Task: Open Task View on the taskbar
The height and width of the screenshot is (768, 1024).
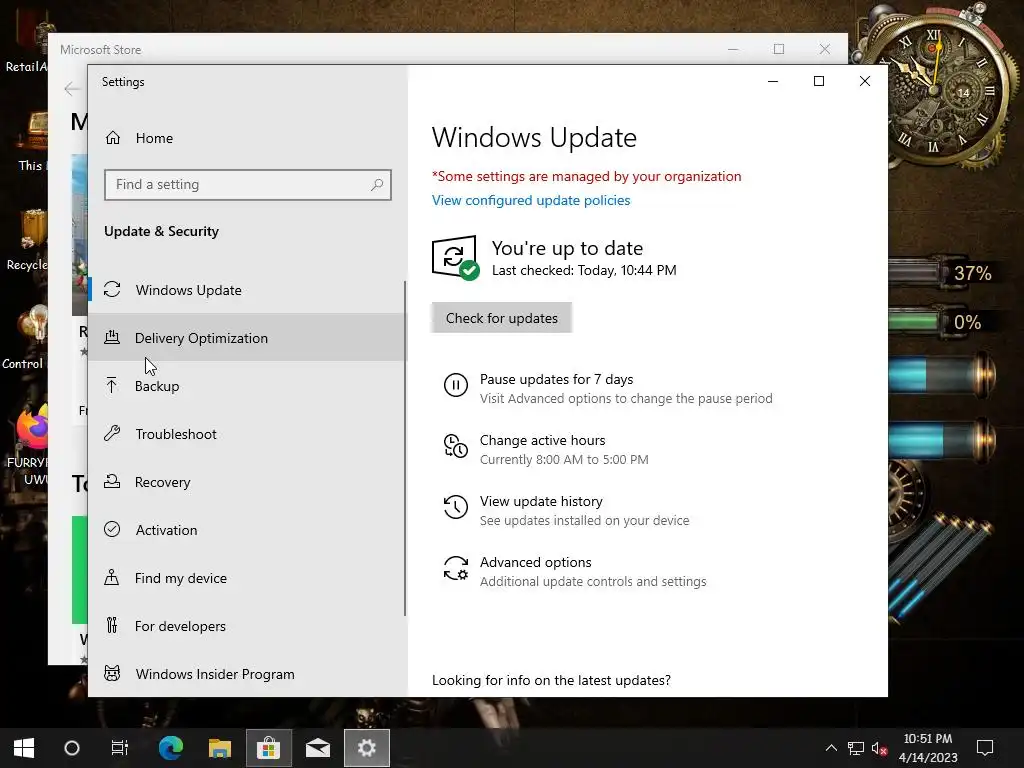Action: click(x=120, y=748)
